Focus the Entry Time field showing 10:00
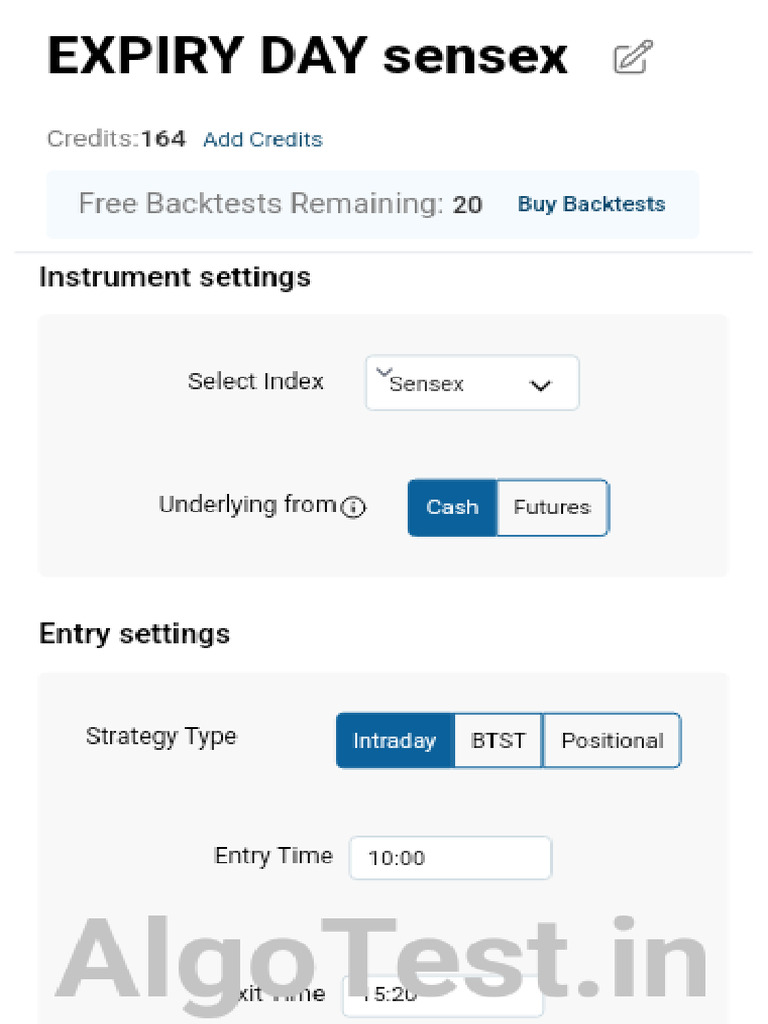The image size is (768, 1024). (x=450, y=858)
